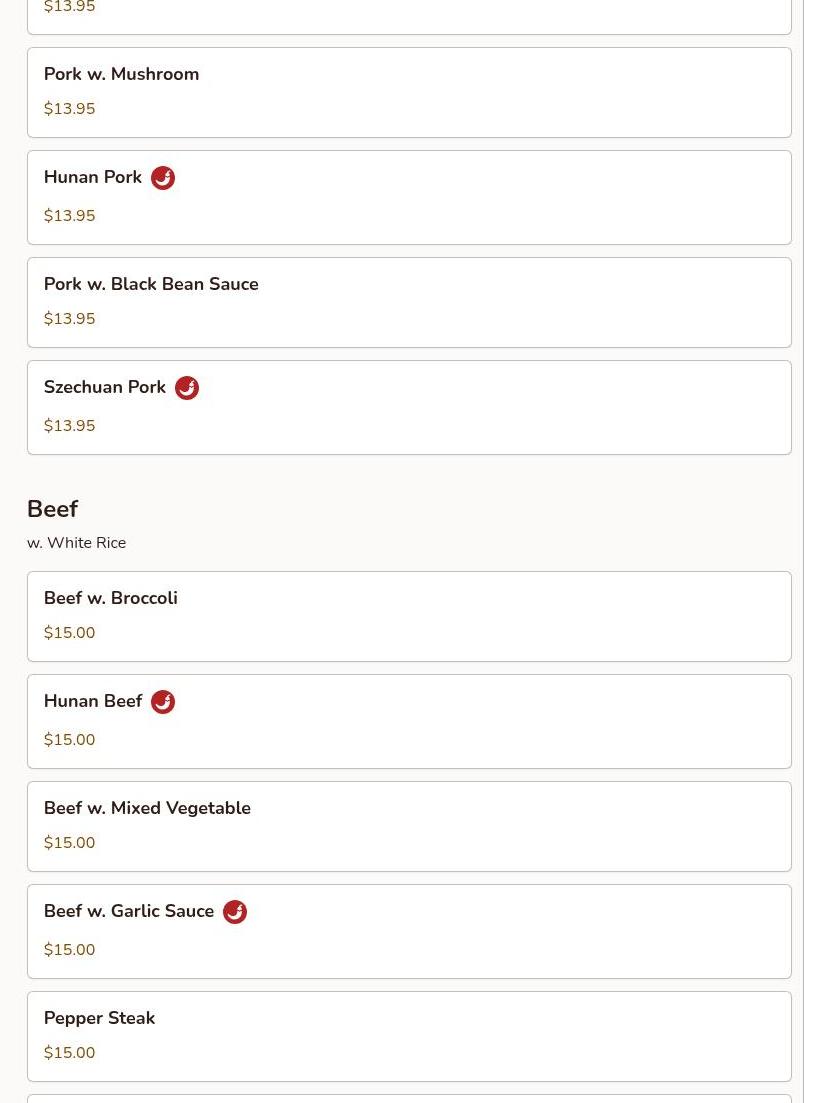Select the Hunan Pork item name
The width and height of the screenshot is (824, 1103).
point(93,177)
